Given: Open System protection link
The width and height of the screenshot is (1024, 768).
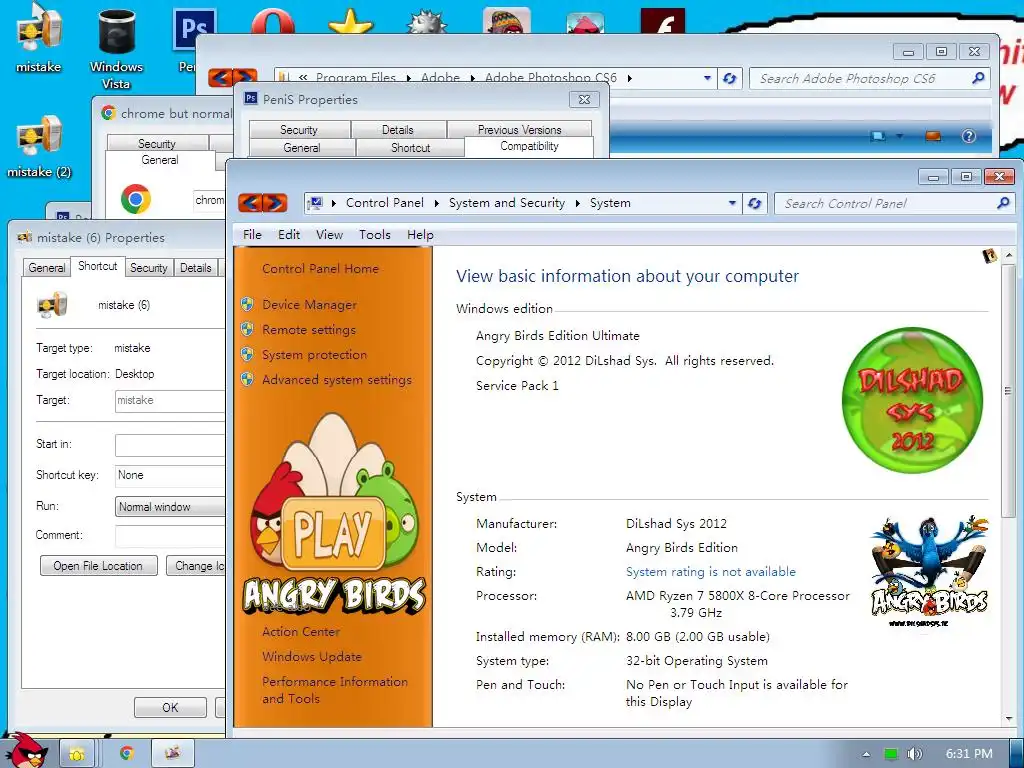Looking at the screenshot, I should click(314, 355).
